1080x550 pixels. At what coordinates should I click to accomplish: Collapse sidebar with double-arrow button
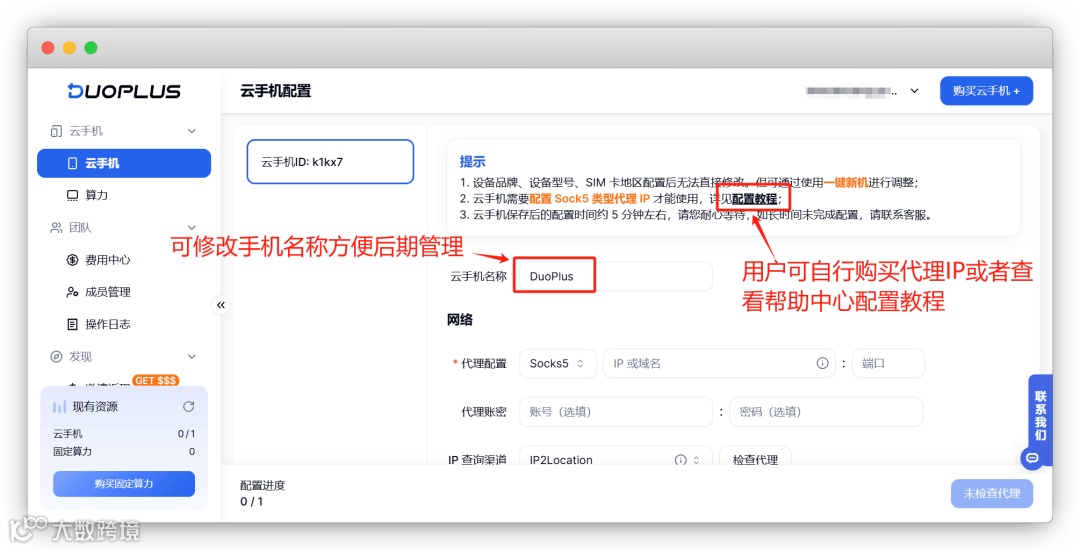click(220, 305)
